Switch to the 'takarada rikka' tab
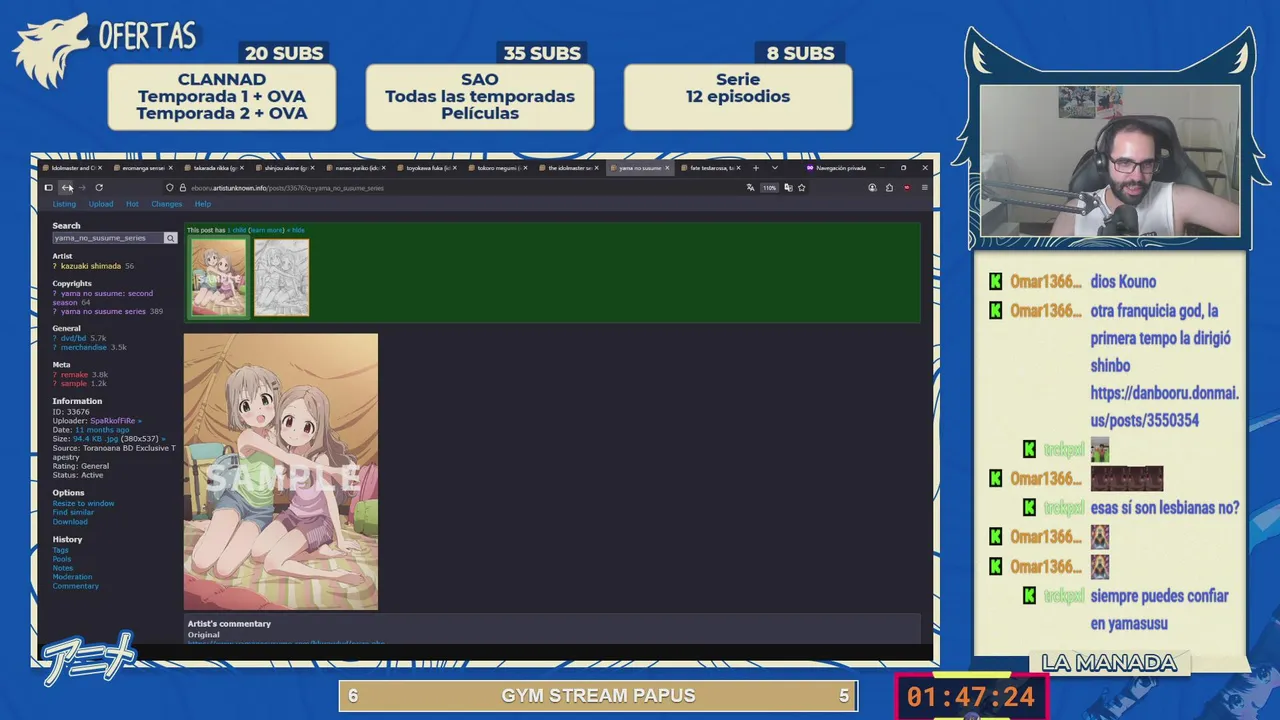1280x720 pixels. 212,168
